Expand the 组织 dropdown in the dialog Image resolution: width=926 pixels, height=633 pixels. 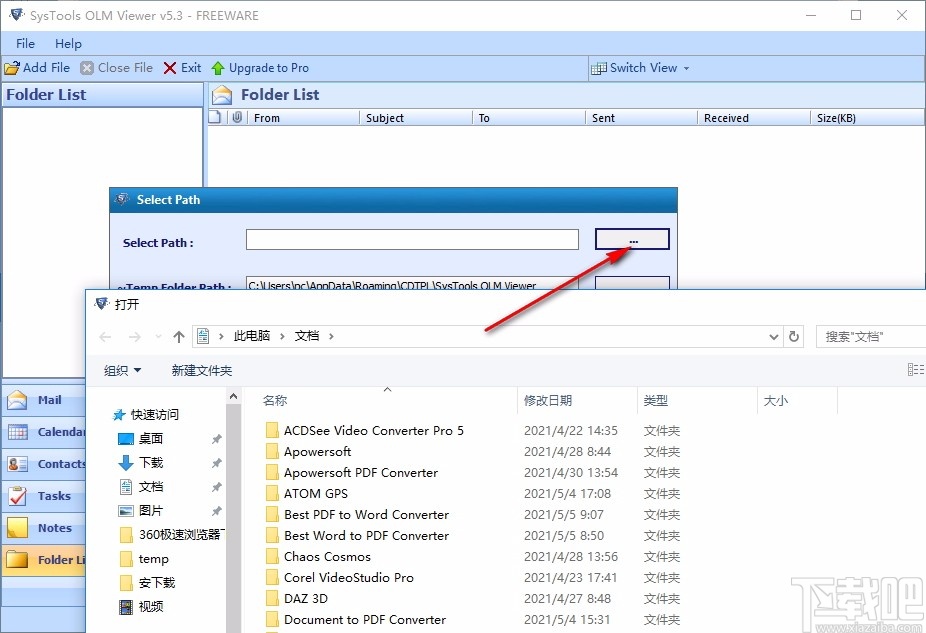[x=122, y=369]
